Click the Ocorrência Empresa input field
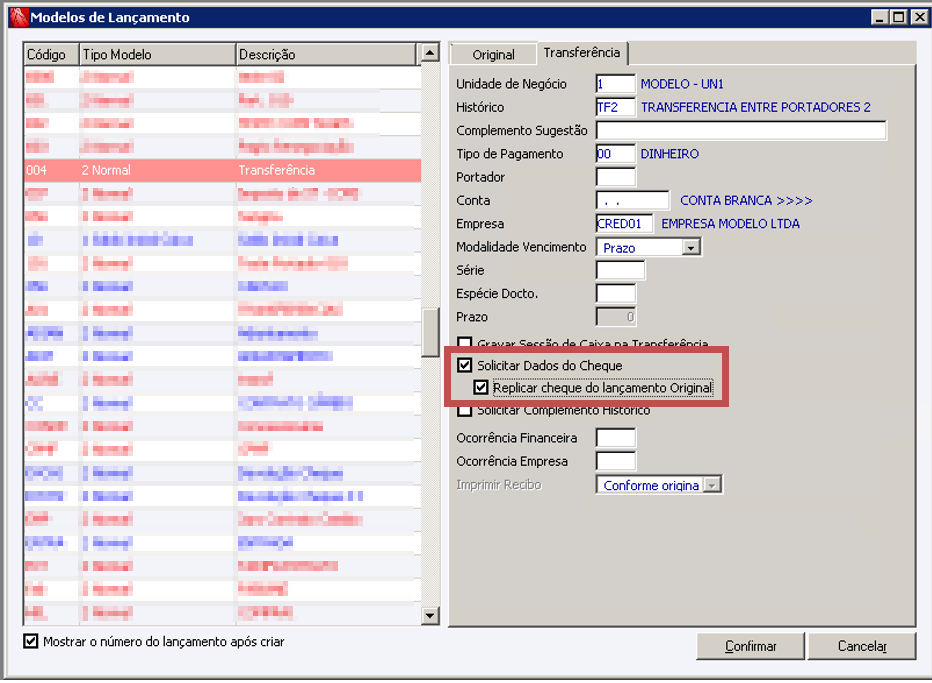Image resolution: width=932 pixels, height=683 pixels. (616, 461)
